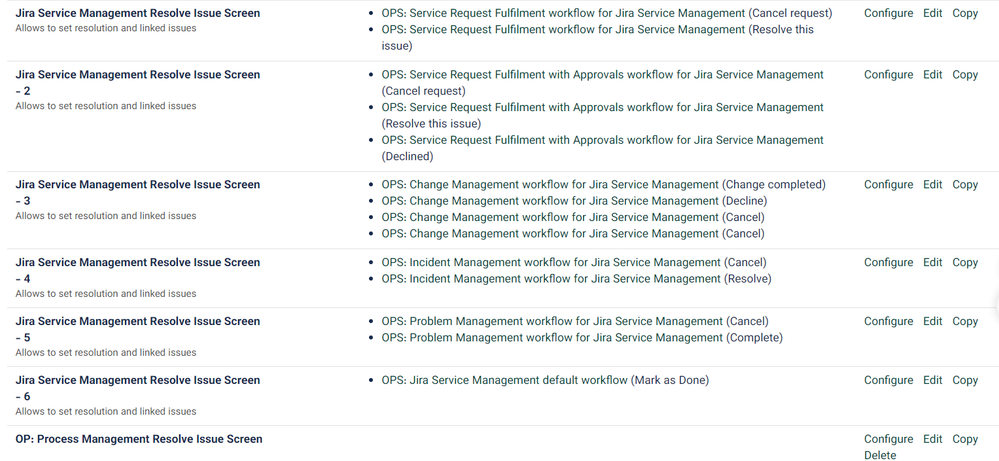Select screen name ending in '– 4'
The image size is (999, 461).
pos(138,271)
